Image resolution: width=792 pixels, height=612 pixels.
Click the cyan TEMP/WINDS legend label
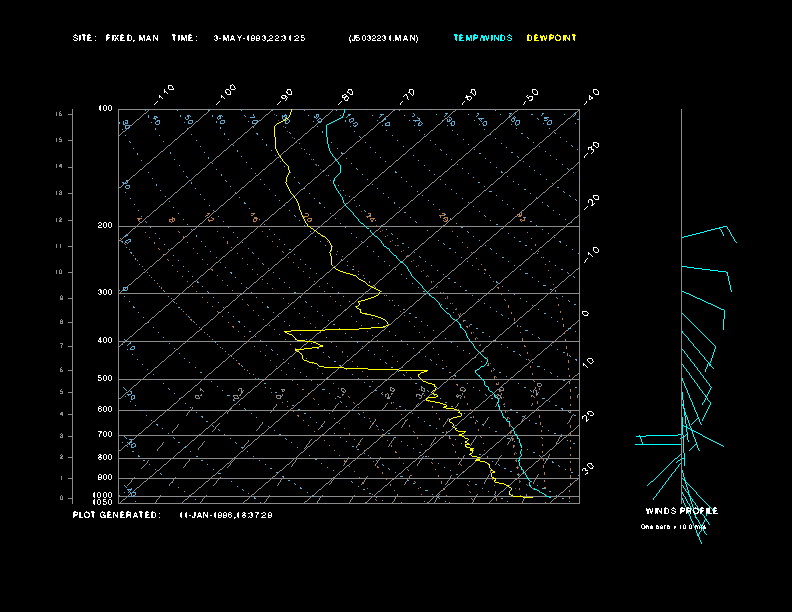coord(482,38)
